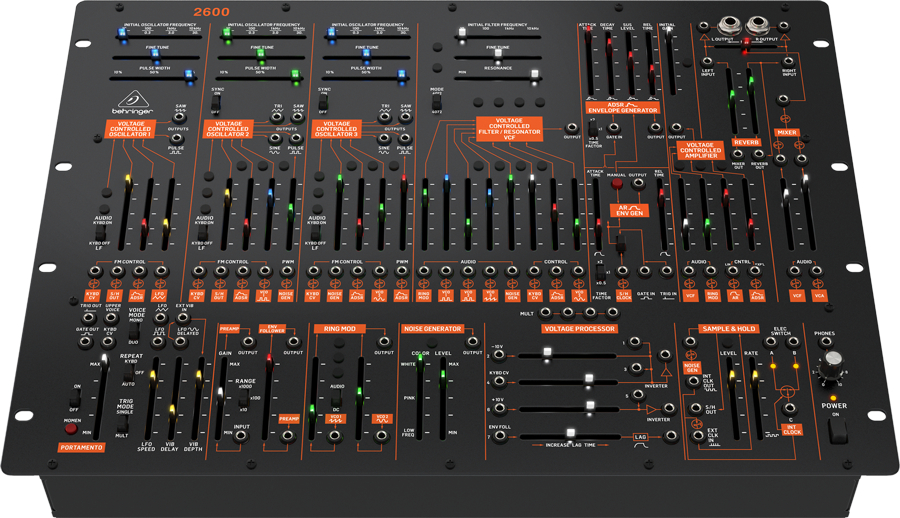Select the INT CLK OUT jack

point(695,381)
